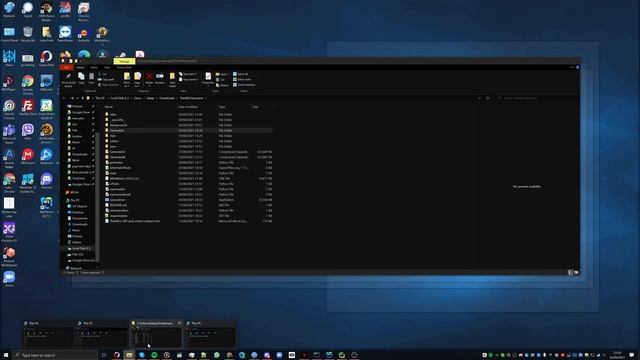640x360 pixels.
Task: Click Local Disk (C:) in the breadcrumb
Action: click(119, 98)
